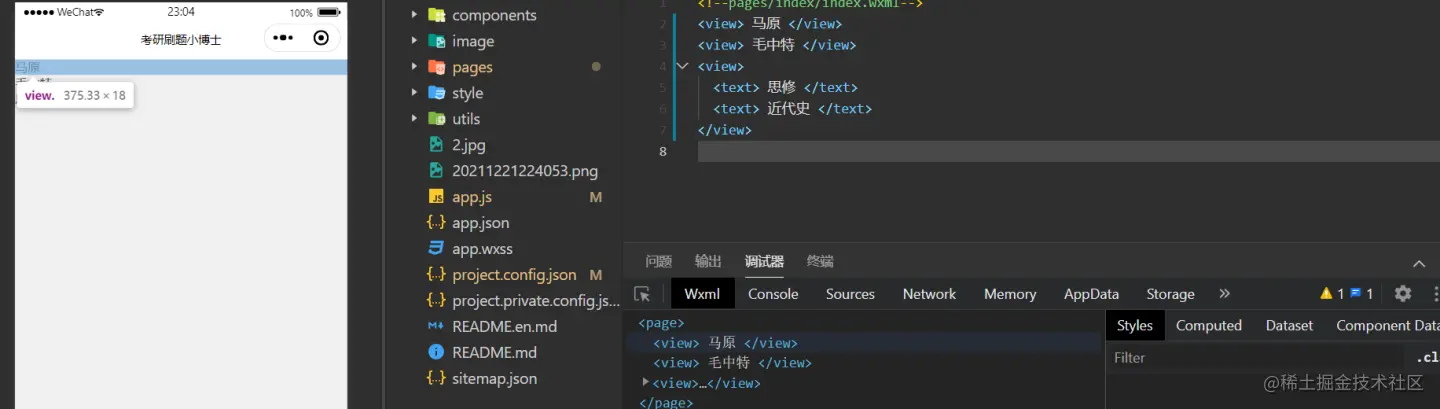Open the Storage debugger tab
This screenshot has width=1440, height=409.
pyautogui.click(x=1170, y=294)
